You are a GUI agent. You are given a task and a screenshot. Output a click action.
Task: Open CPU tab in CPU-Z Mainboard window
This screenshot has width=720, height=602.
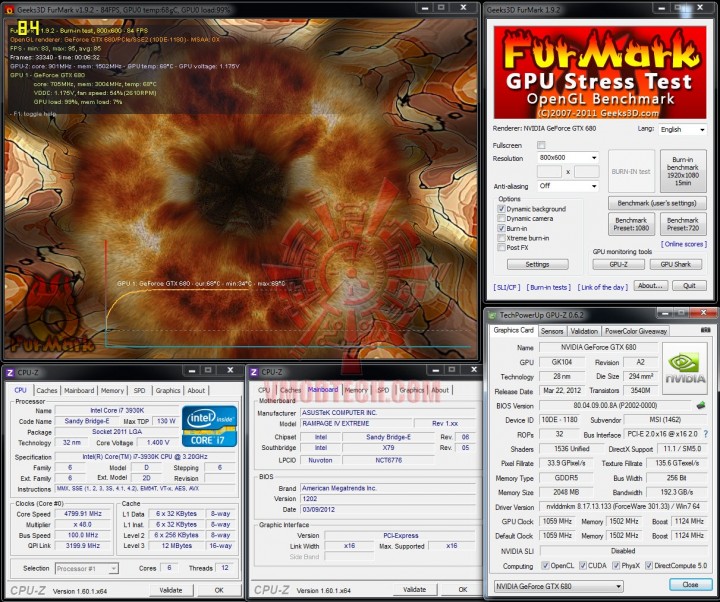pos(264,390)
